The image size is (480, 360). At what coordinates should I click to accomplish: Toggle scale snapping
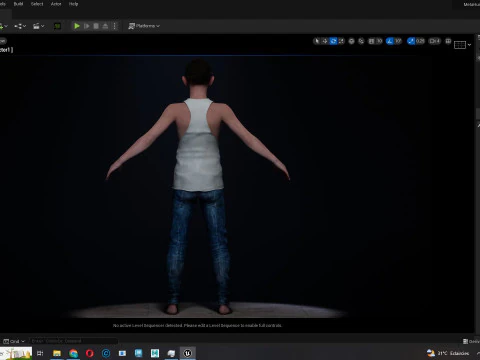(411, 41)
